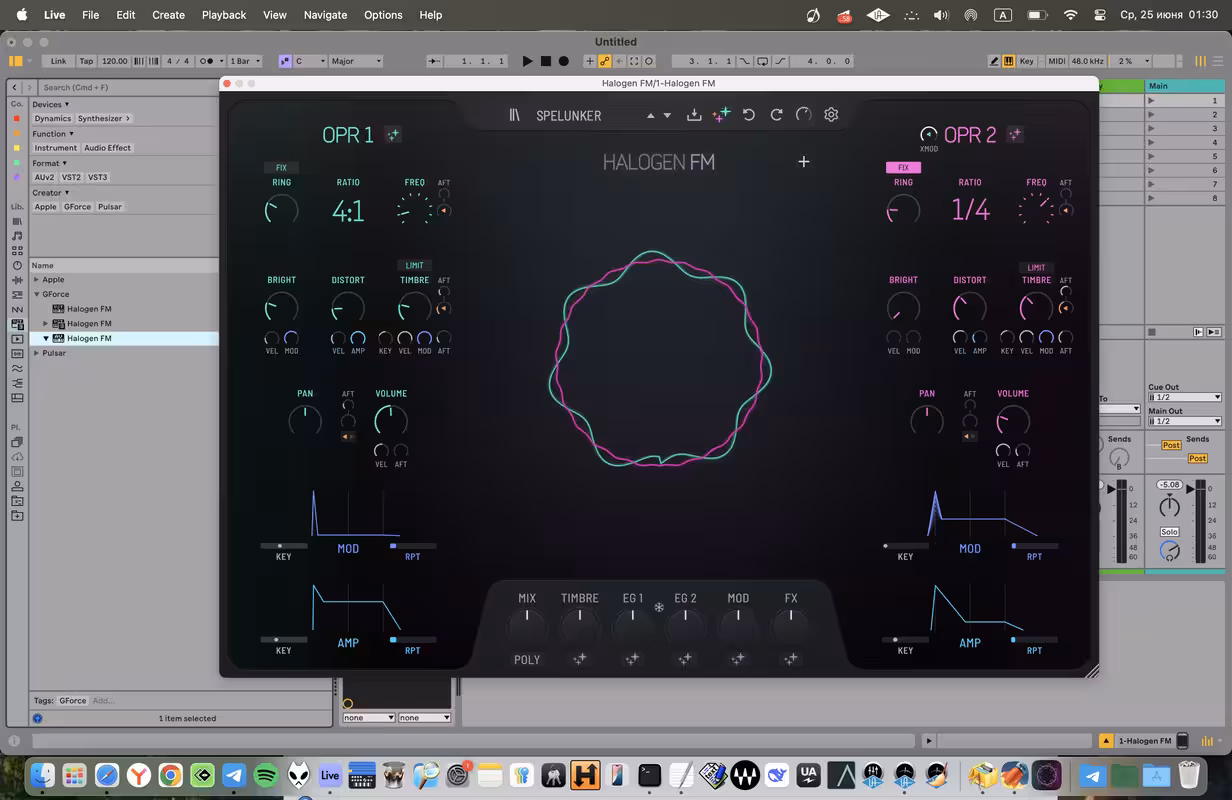The image size is (1232, 800).
Task: Click the snowflake freeze icon between EG knobs
Action: click(659, 607)
